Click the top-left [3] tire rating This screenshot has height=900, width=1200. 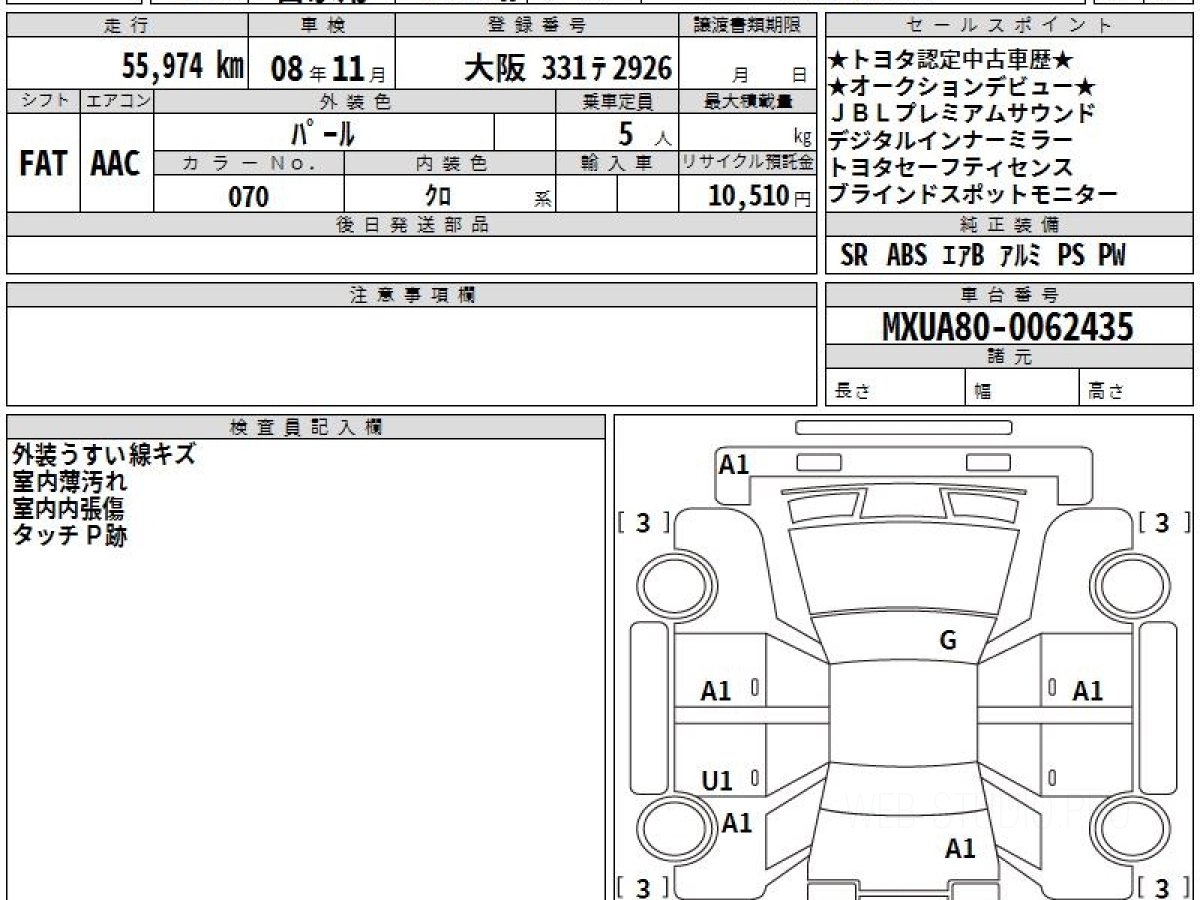tap(643, 523)
